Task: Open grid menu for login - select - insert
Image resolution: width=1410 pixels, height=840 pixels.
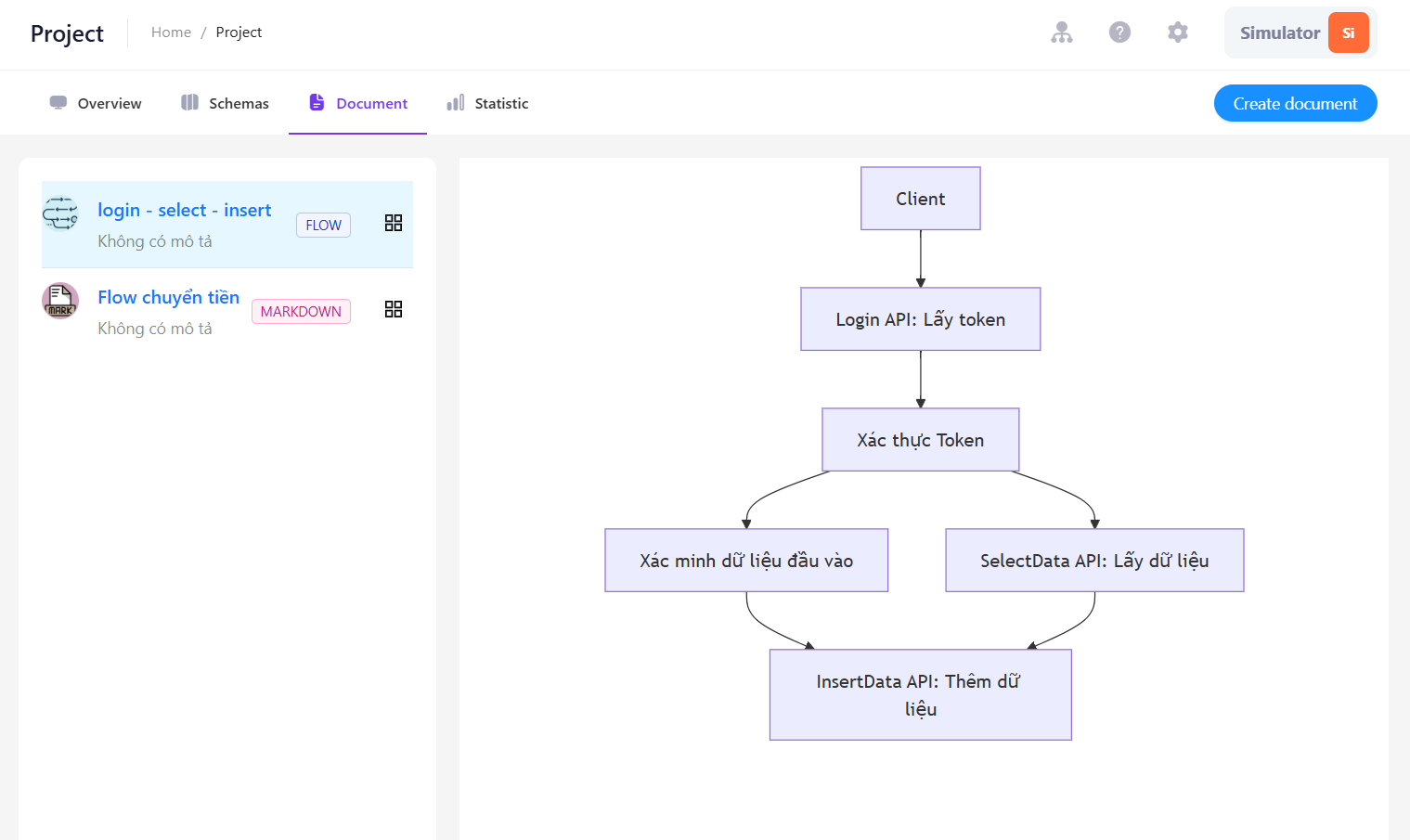Action: (x=394, y=223)
